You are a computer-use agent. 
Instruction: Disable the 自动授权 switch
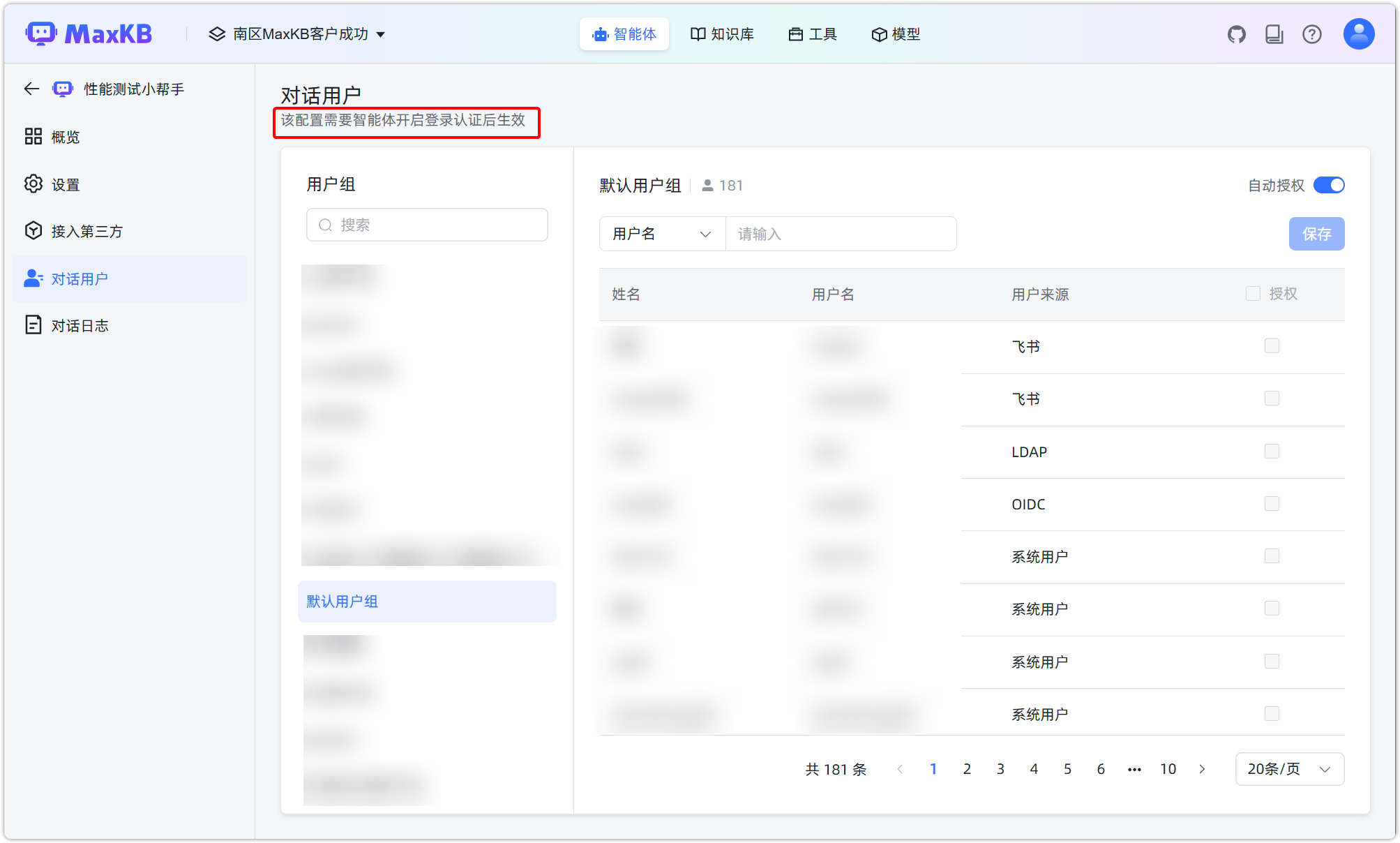tap(1328, 185)
